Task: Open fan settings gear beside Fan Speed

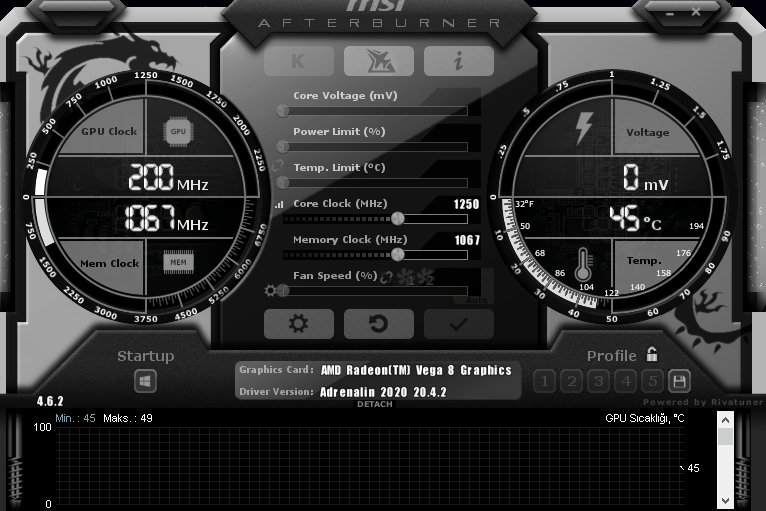Action: 270,291
